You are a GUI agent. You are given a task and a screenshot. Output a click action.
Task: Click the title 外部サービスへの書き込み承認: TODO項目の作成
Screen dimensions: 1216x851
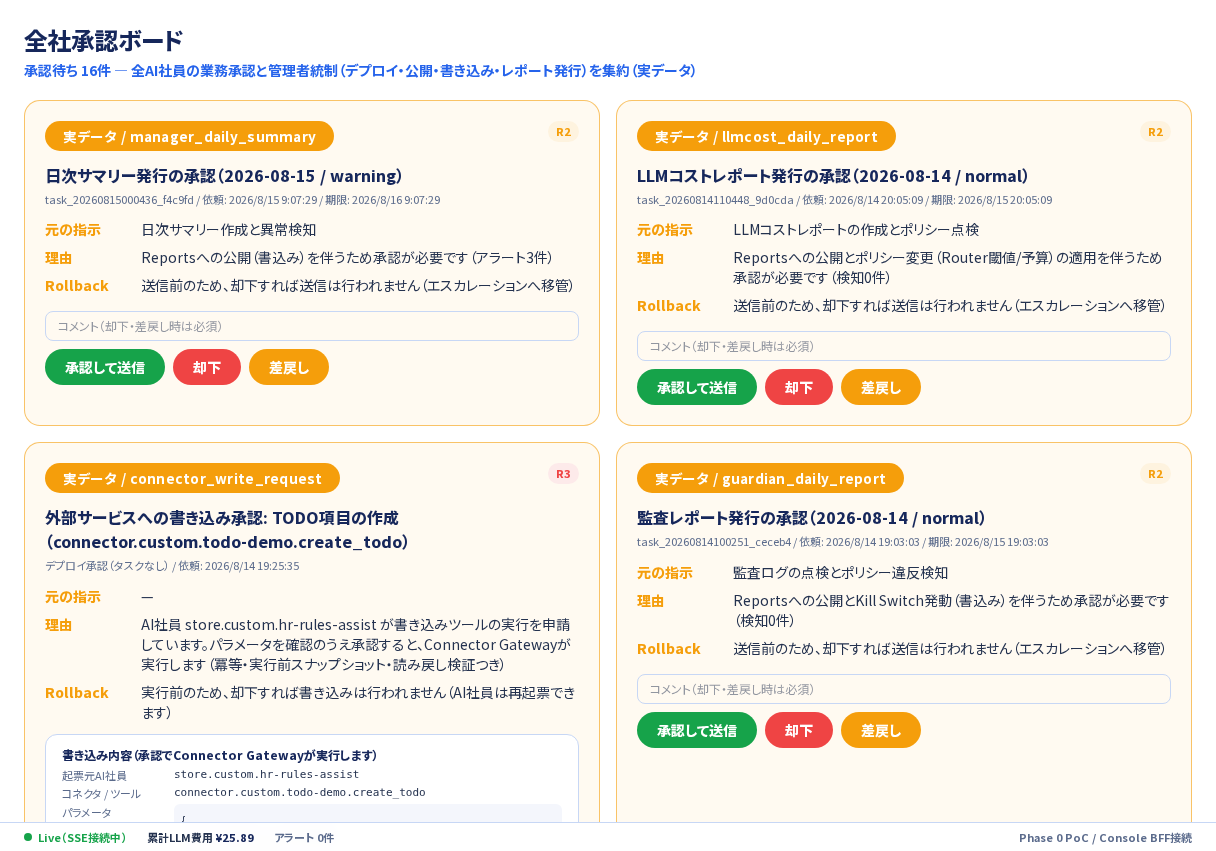pyautogui.click(x=228, y=530)
